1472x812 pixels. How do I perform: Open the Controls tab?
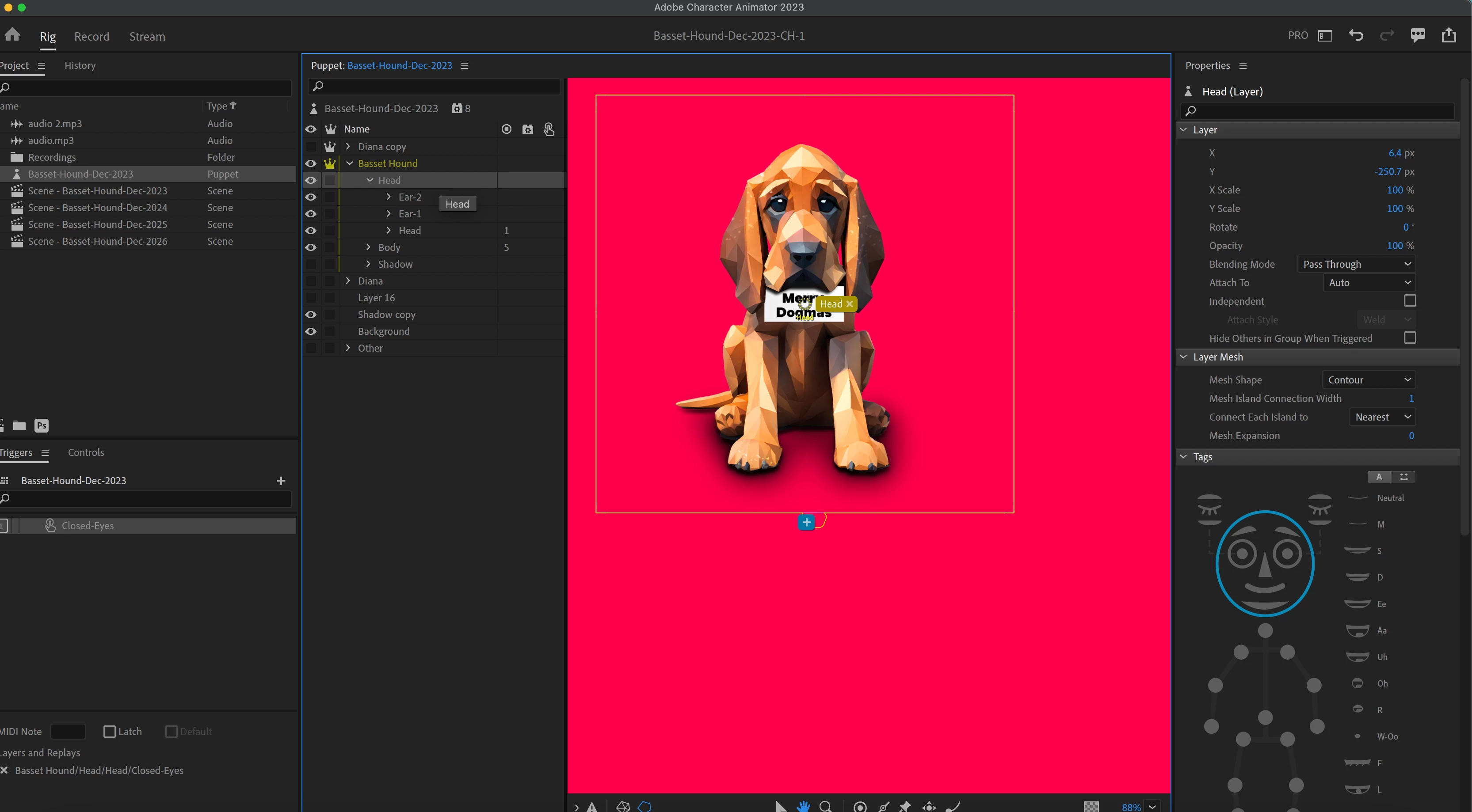pyautogui.click(x=86, y=452)
